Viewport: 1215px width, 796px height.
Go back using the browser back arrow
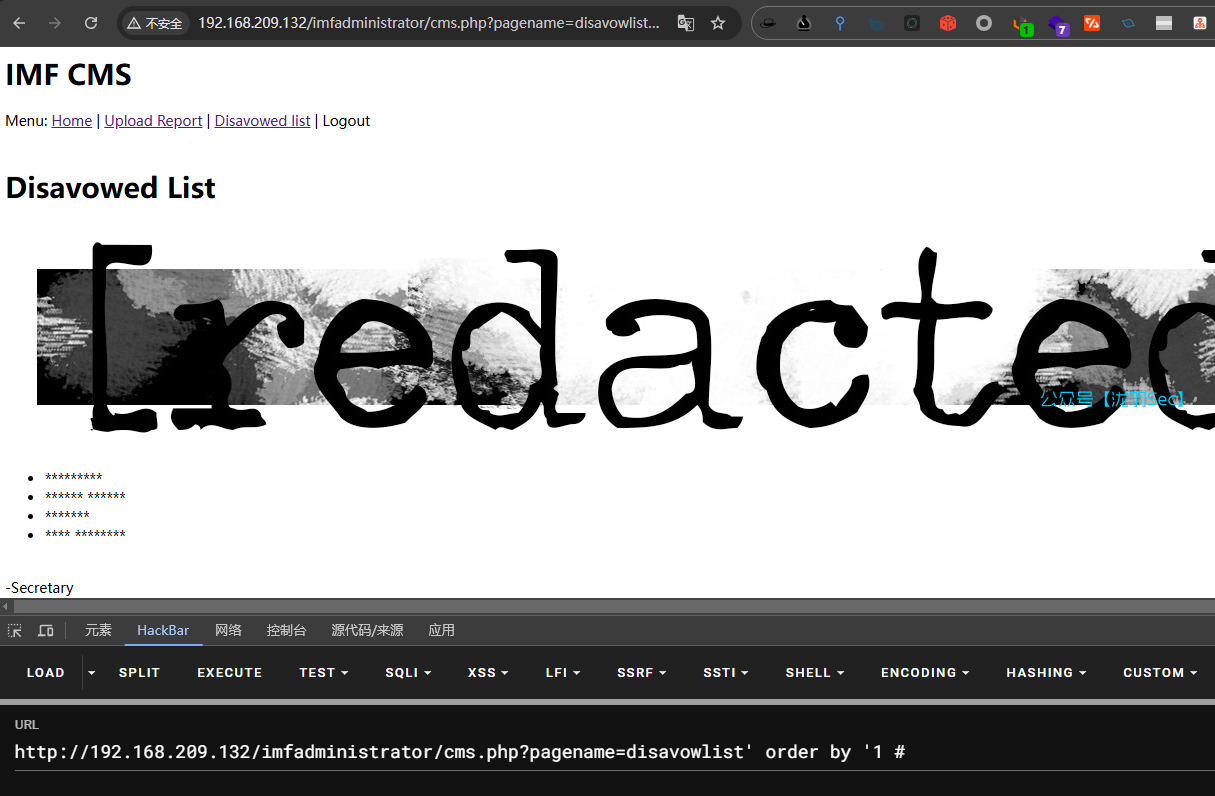(x=19, y=23)
